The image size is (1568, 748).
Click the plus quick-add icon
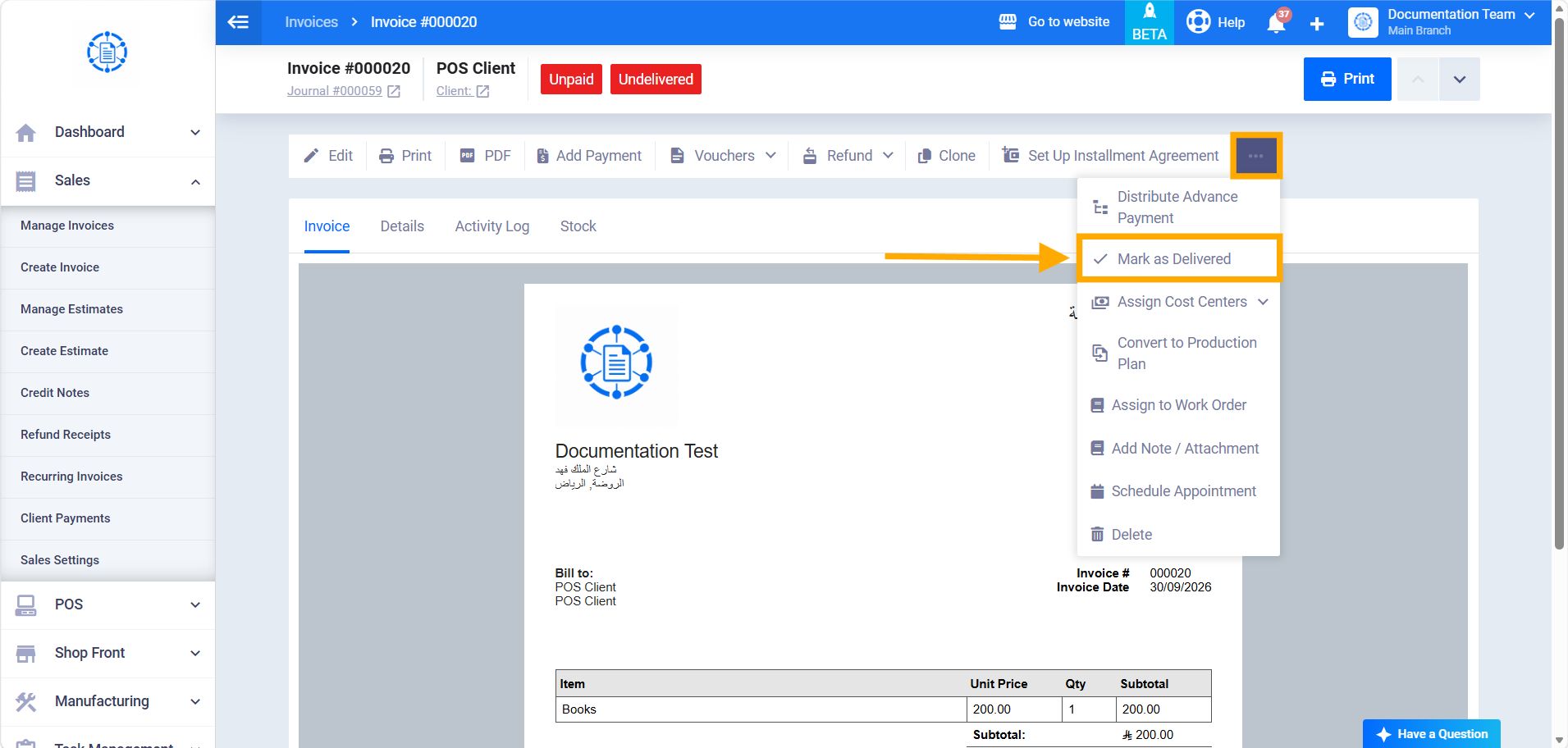click(x=1317, y=24)
